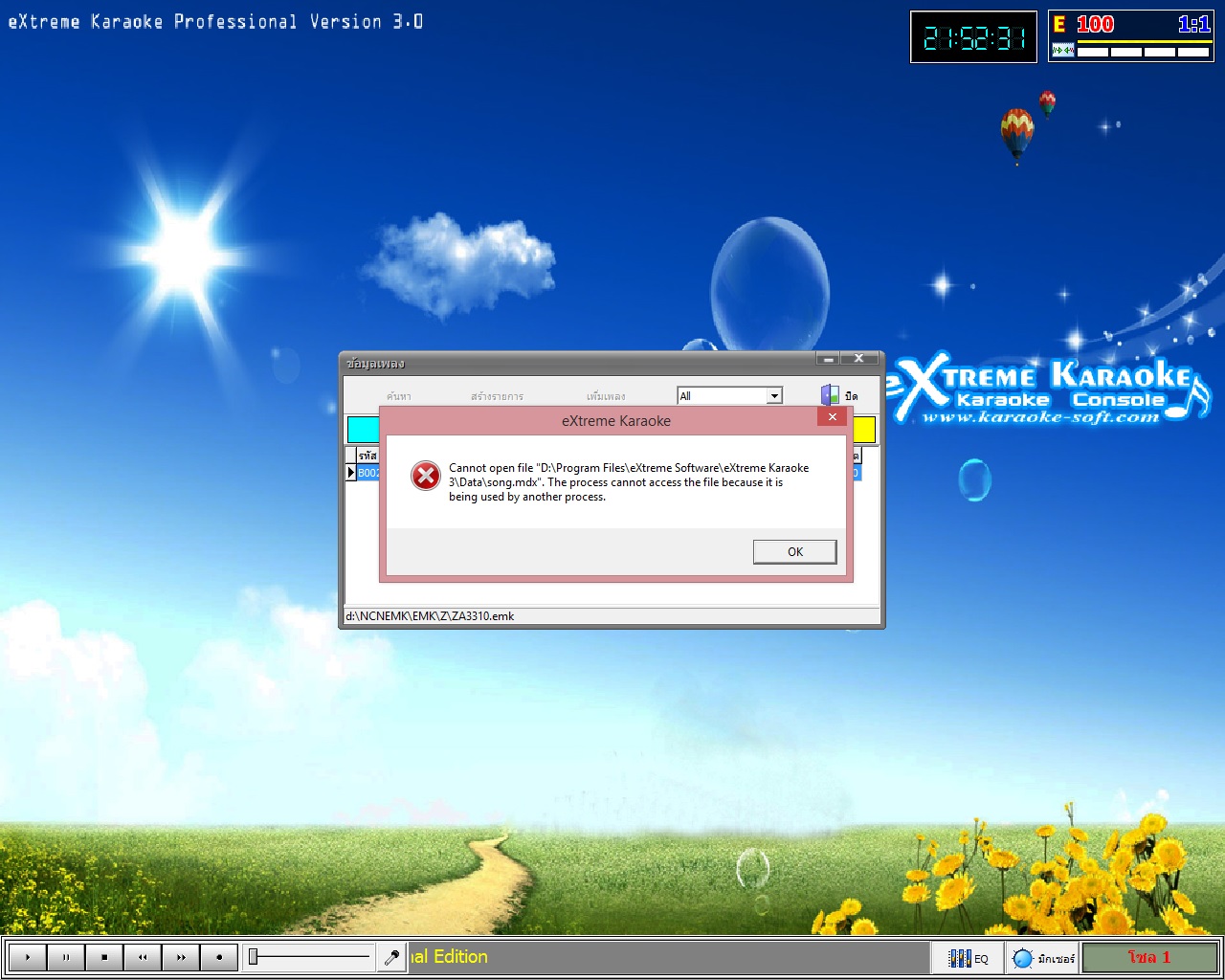The height and width of the screenshot is (980, 1225).
Task: Click ค้นหา in song data window
Action: pos(399,396)
